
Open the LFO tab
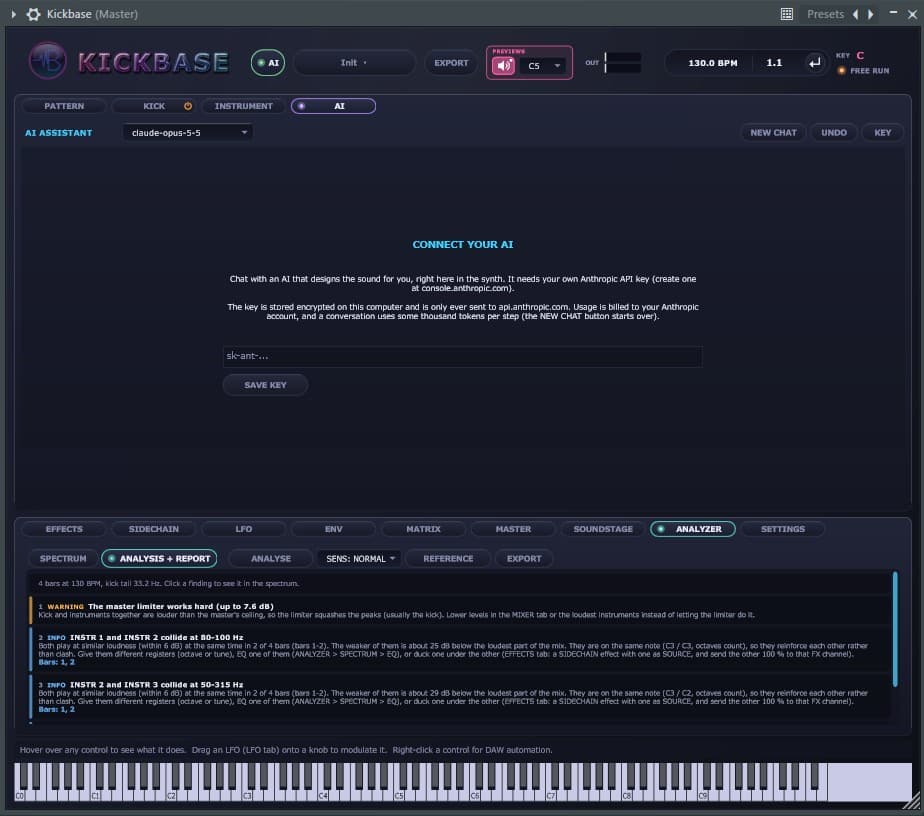point(244,529)
